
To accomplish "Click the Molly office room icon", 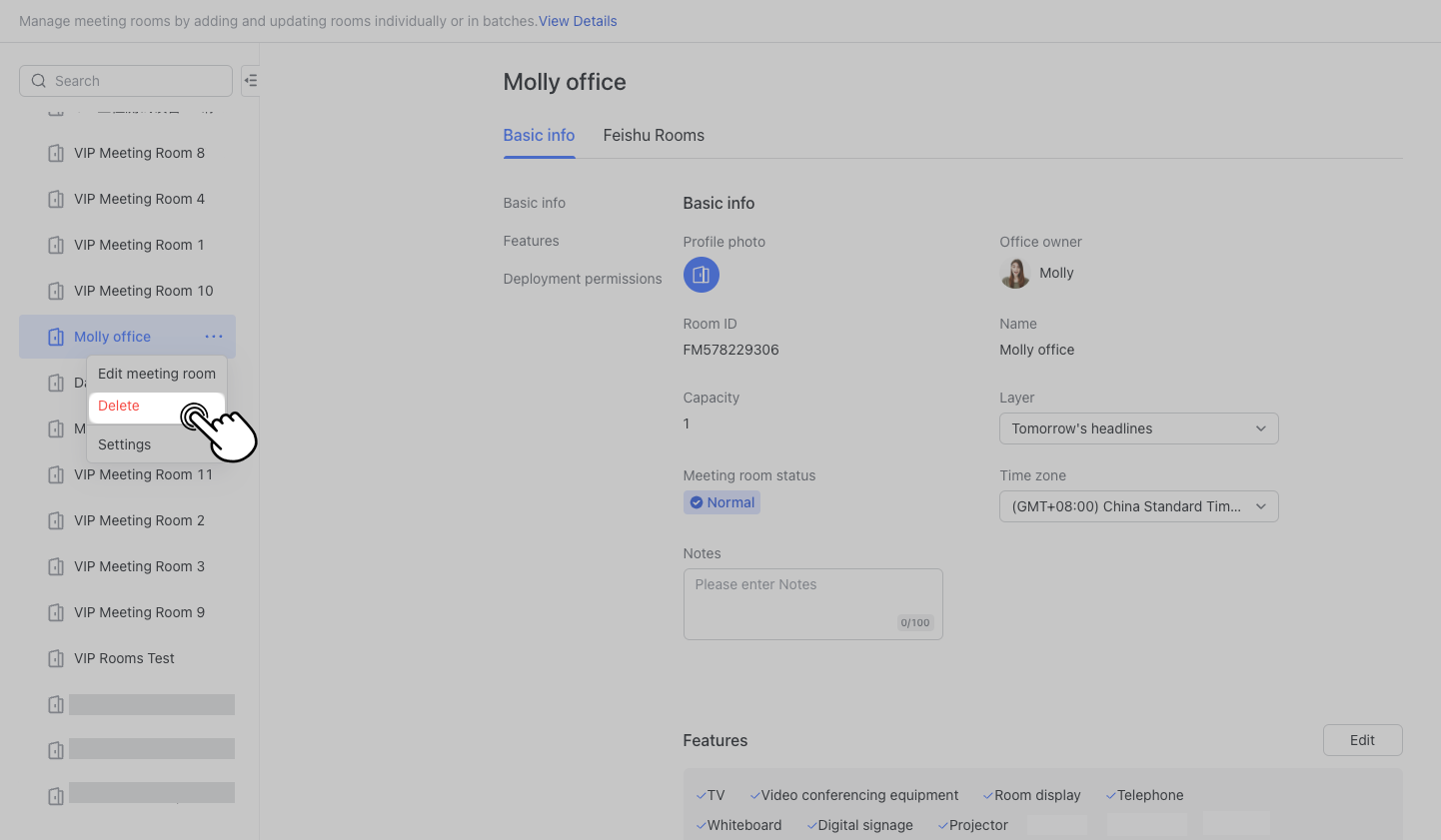I will [x=56, y=337].
